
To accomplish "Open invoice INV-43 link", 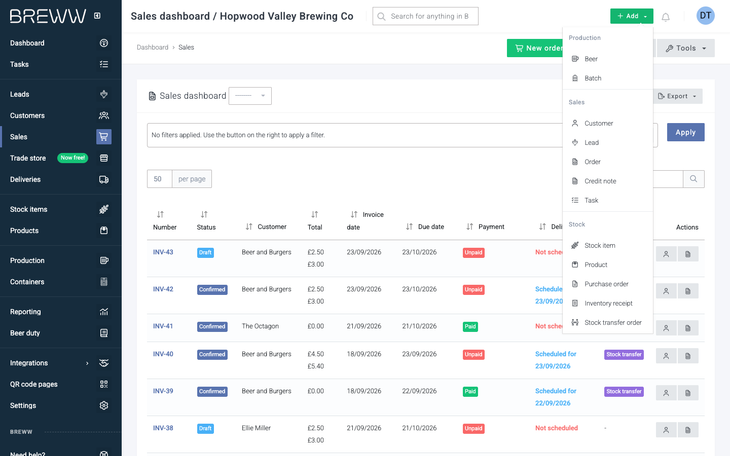I will click(x=163, y=252).
